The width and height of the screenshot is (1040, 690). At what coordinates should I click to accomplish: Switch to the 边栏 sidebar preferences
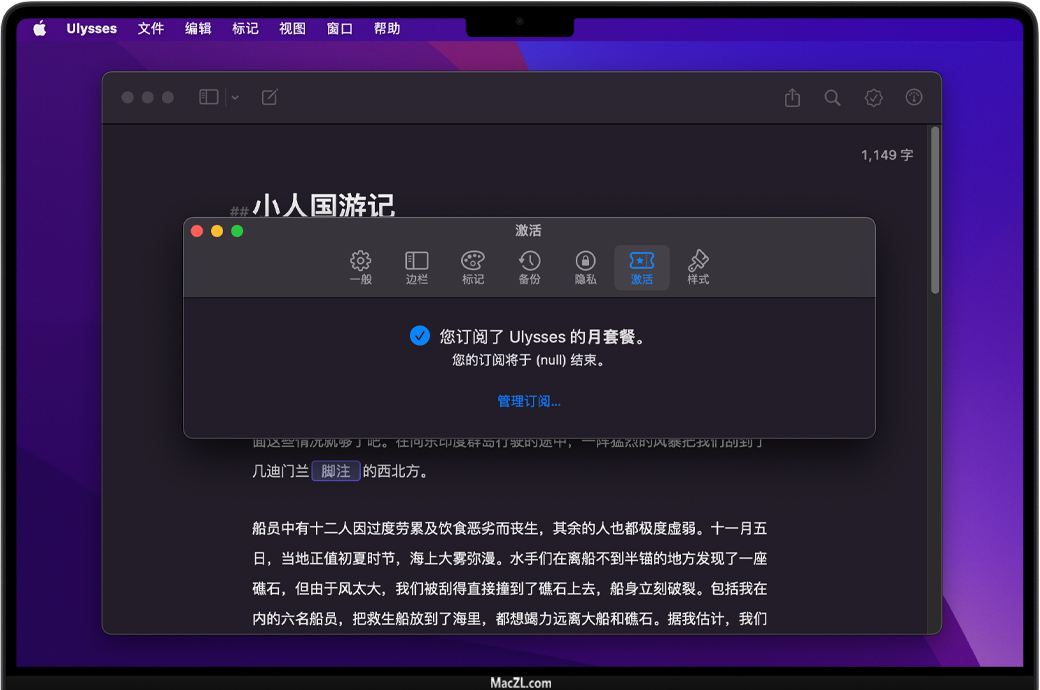point(417,268)
